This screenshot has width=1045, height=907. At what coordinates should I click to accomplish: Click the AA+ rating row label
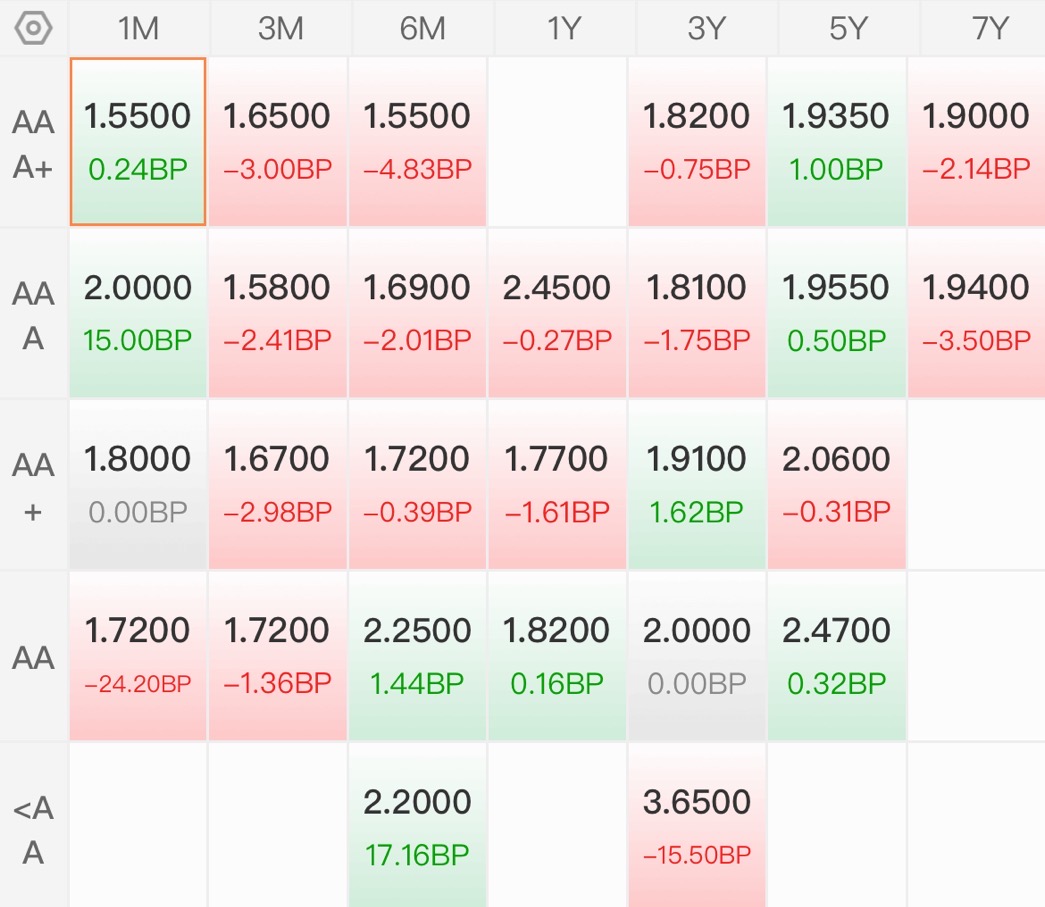(x=33, y=486)
